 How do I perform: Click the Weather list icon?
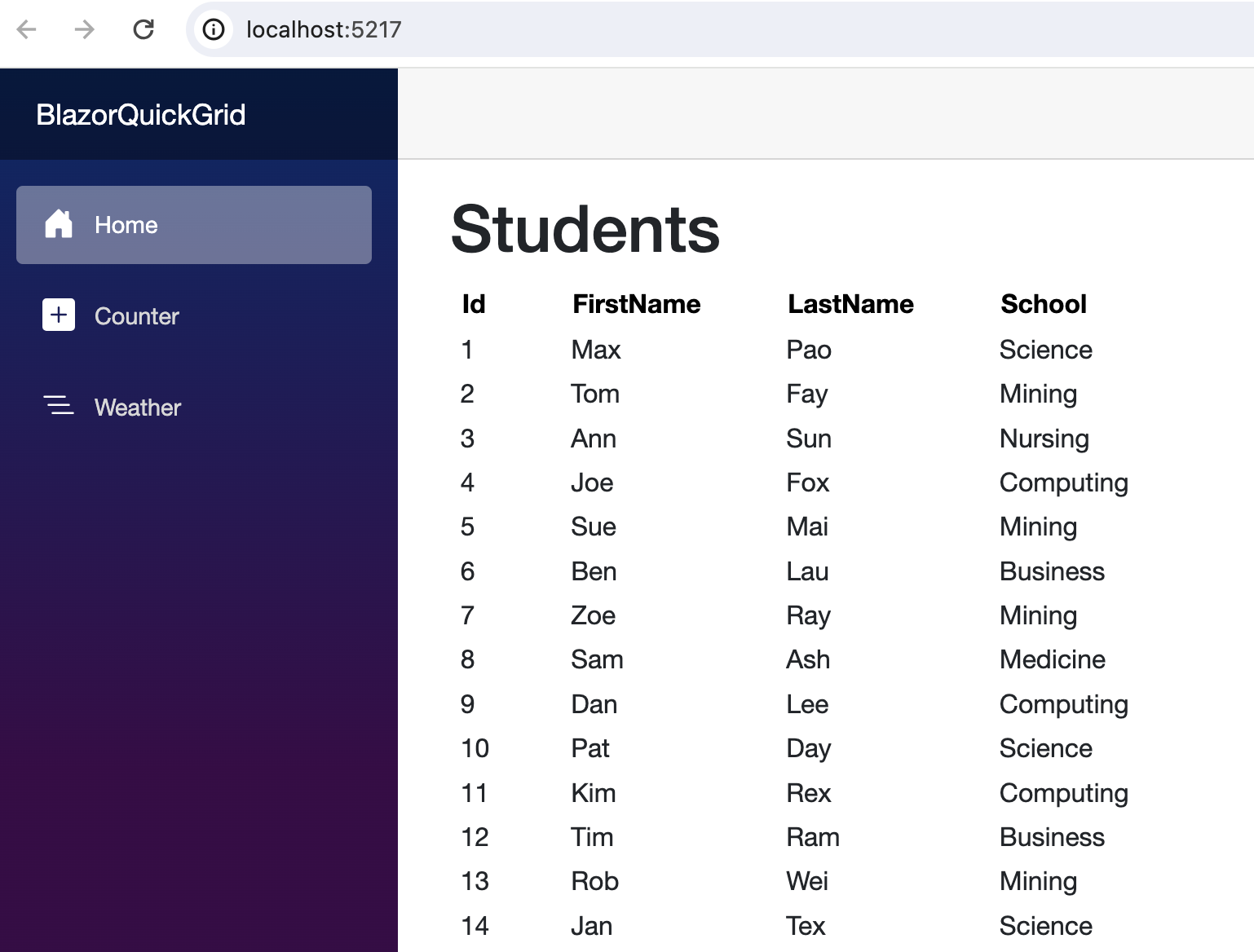[x=59, y=405]
